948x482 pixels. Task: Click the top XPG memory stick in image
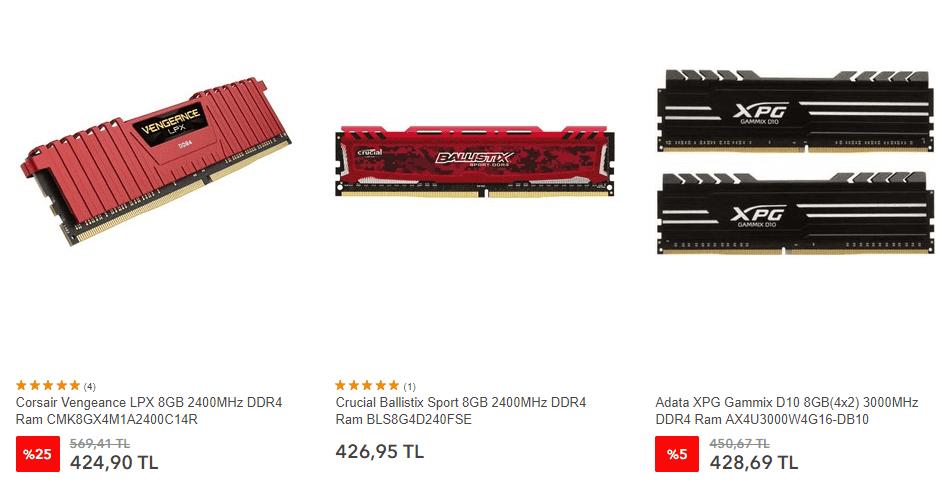[793, 111]
